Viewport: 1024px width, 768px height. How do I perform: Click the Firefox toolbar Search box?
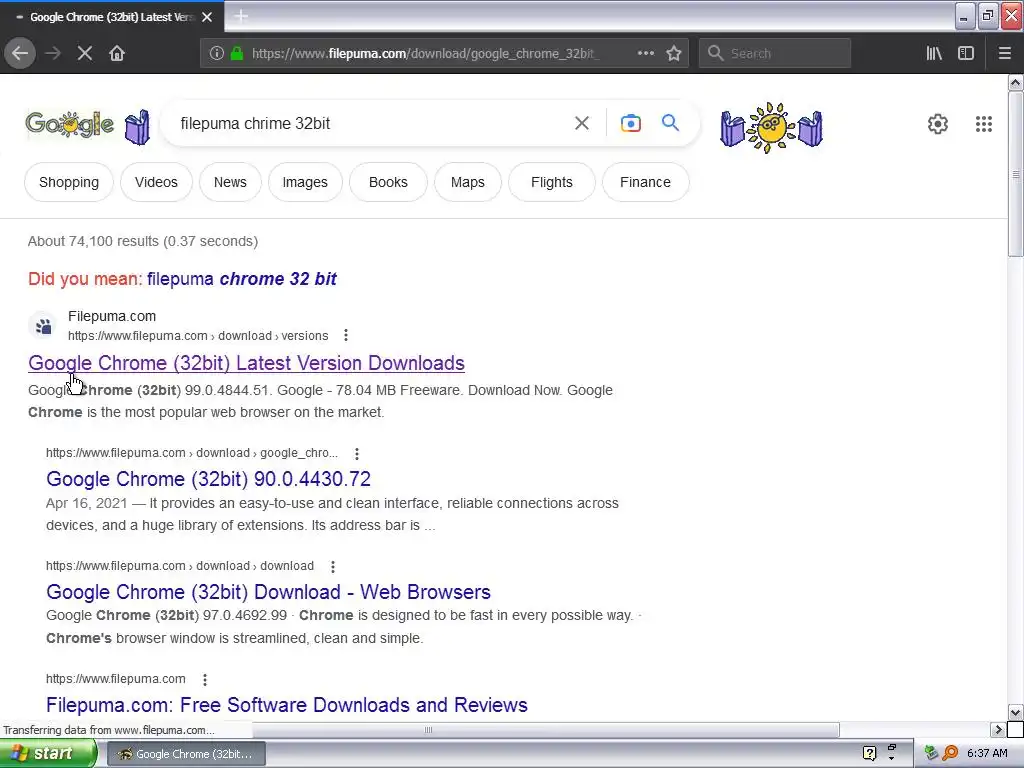775,53
